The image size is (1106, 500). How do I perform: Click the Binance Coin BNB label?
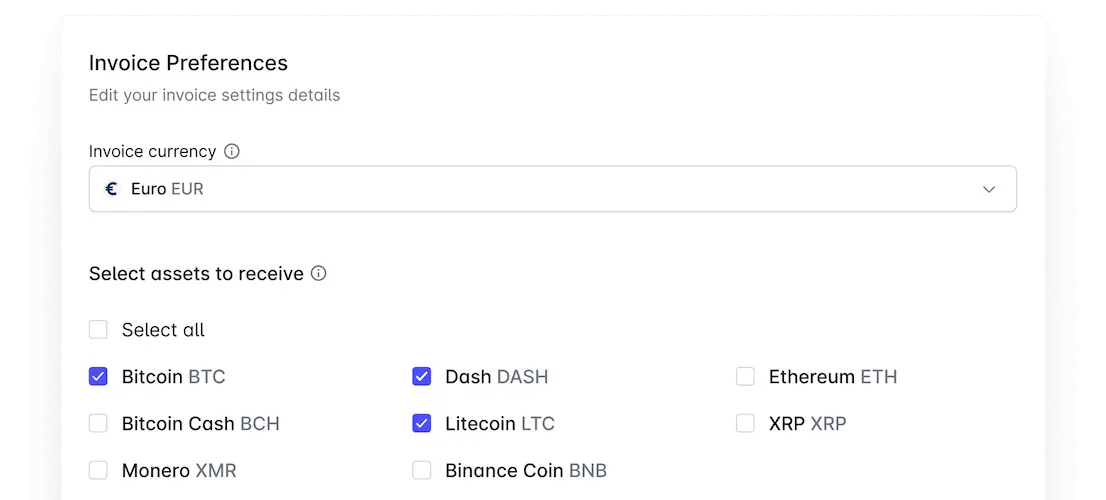[525, 470]
